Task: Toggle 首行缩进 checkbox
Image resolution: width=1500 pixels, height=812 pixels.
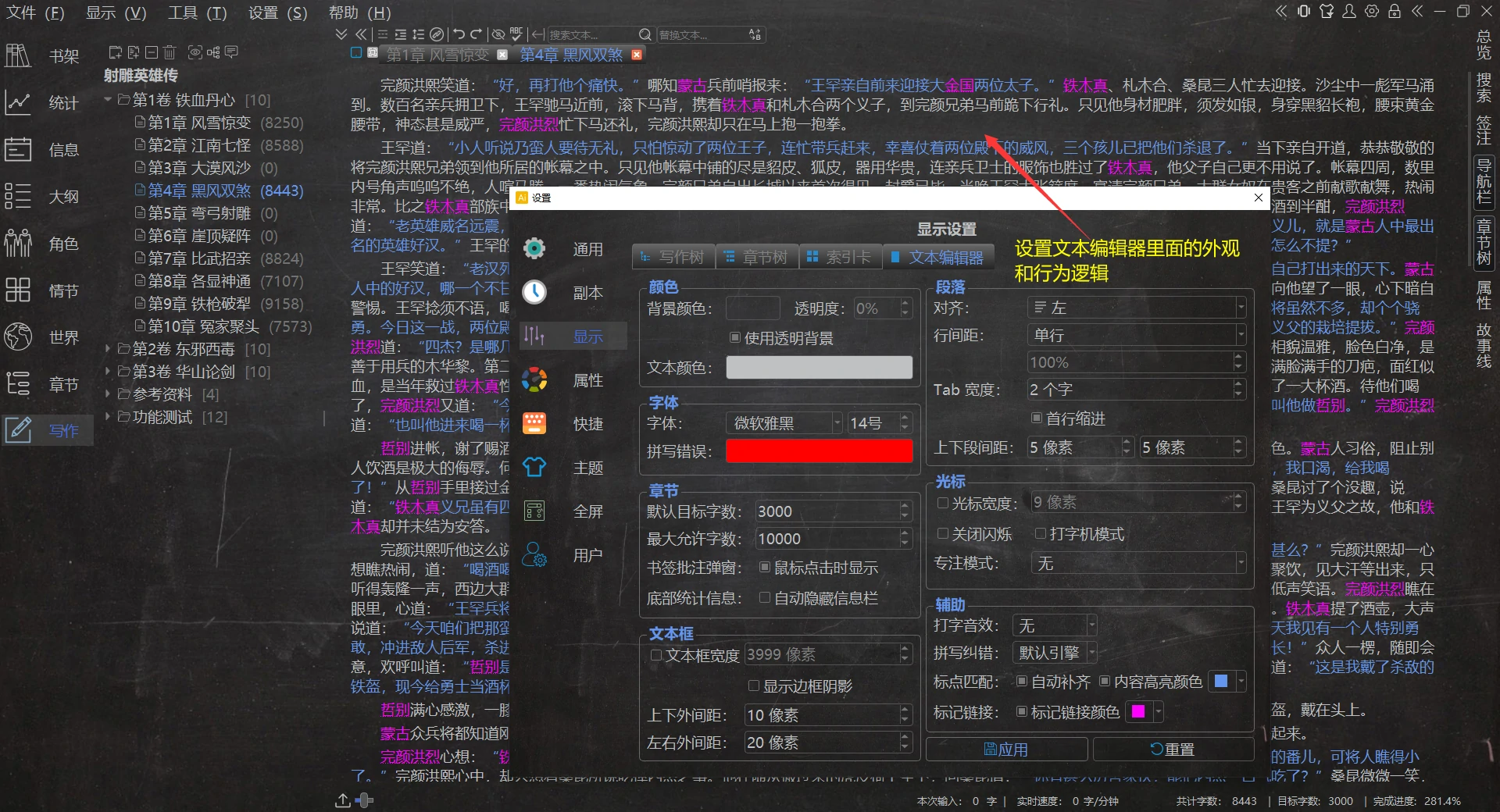Action: click(x=1037, y=418)
